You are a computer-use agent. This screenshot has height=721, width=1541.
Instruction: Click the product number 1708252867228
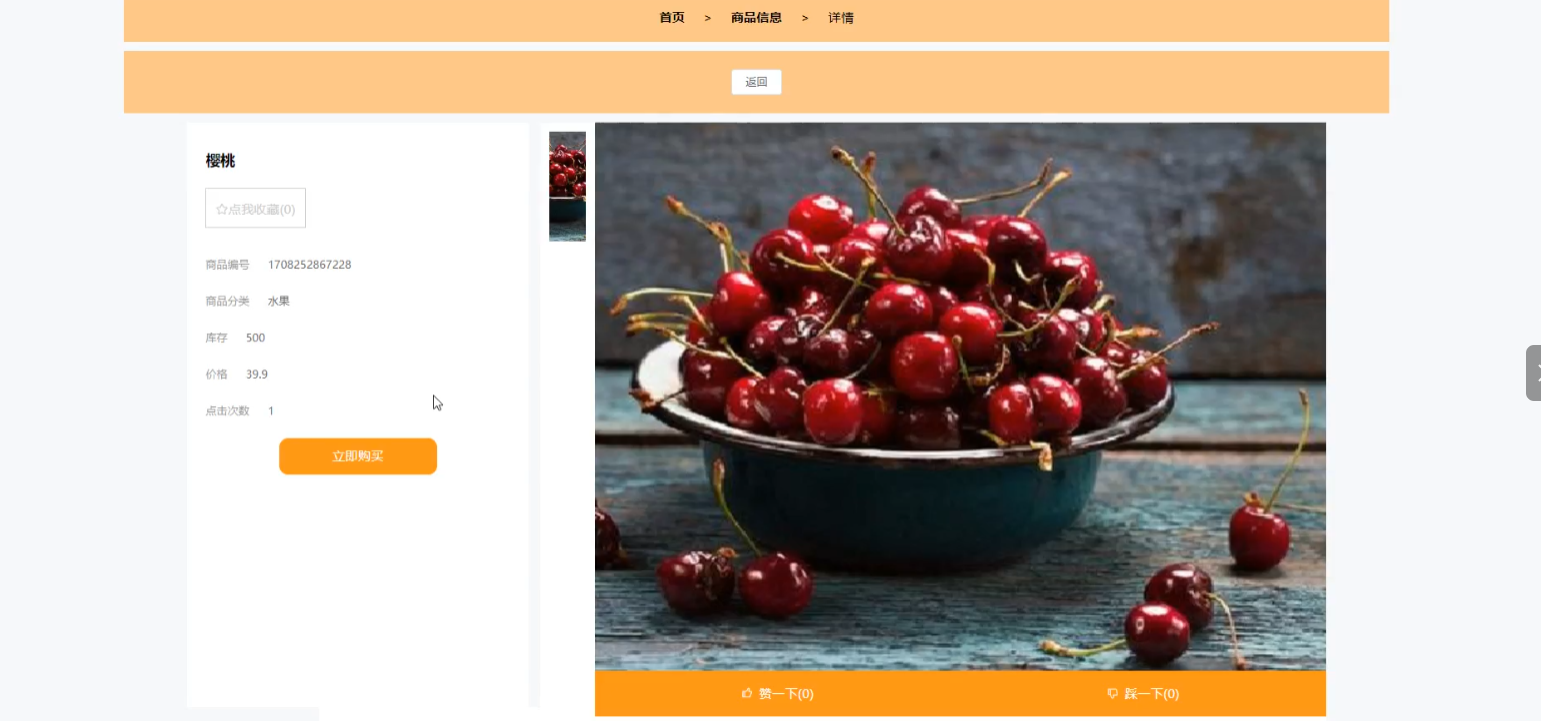click(309, 265)
